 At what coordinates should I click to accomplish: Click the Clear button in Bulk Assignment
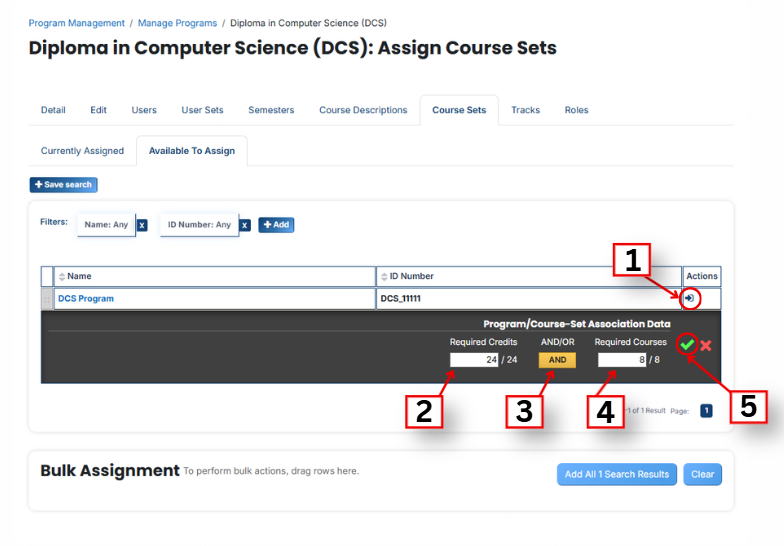(x=702, y=474)
